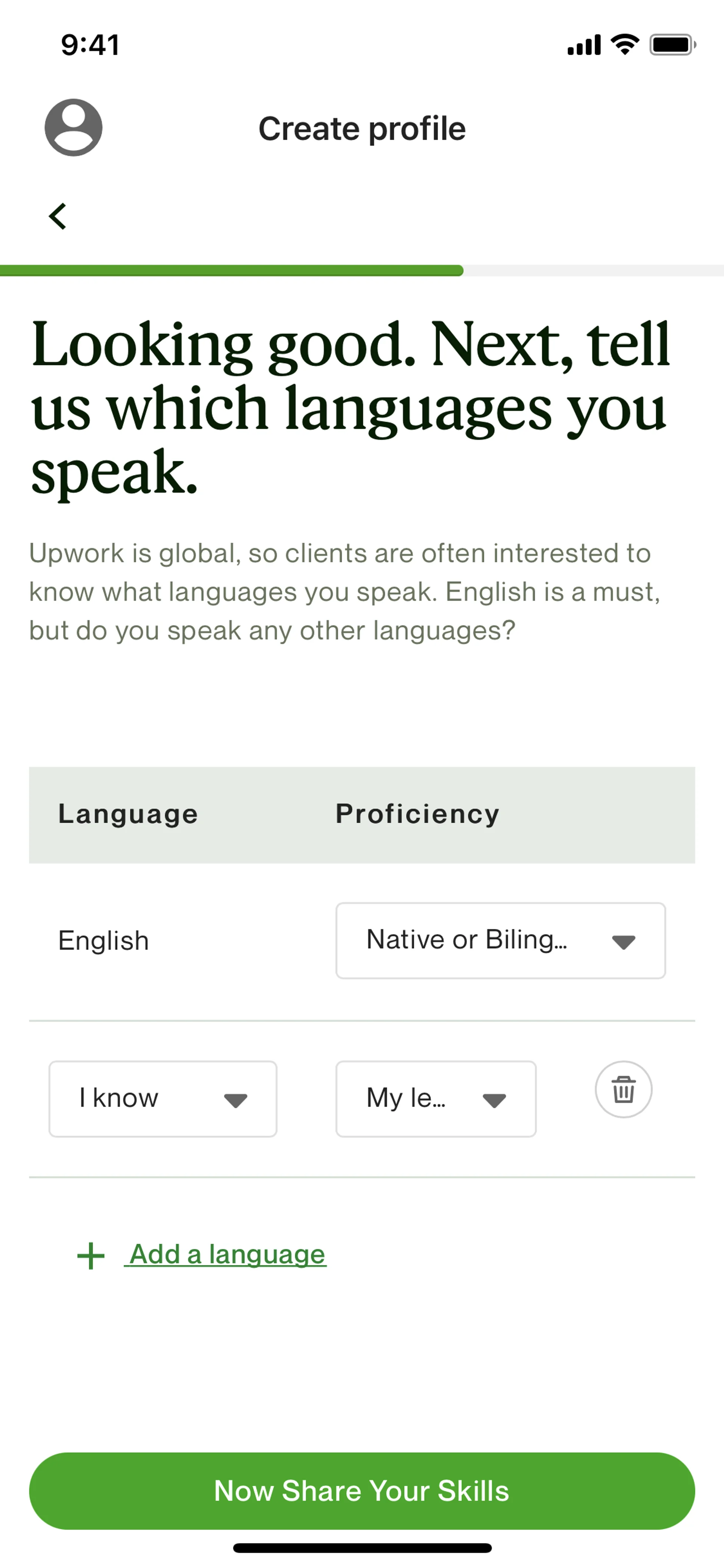Open the 'My le...' proficiency dropdown
This screenshot has width=724, height=1568.
click(436, 1099)
